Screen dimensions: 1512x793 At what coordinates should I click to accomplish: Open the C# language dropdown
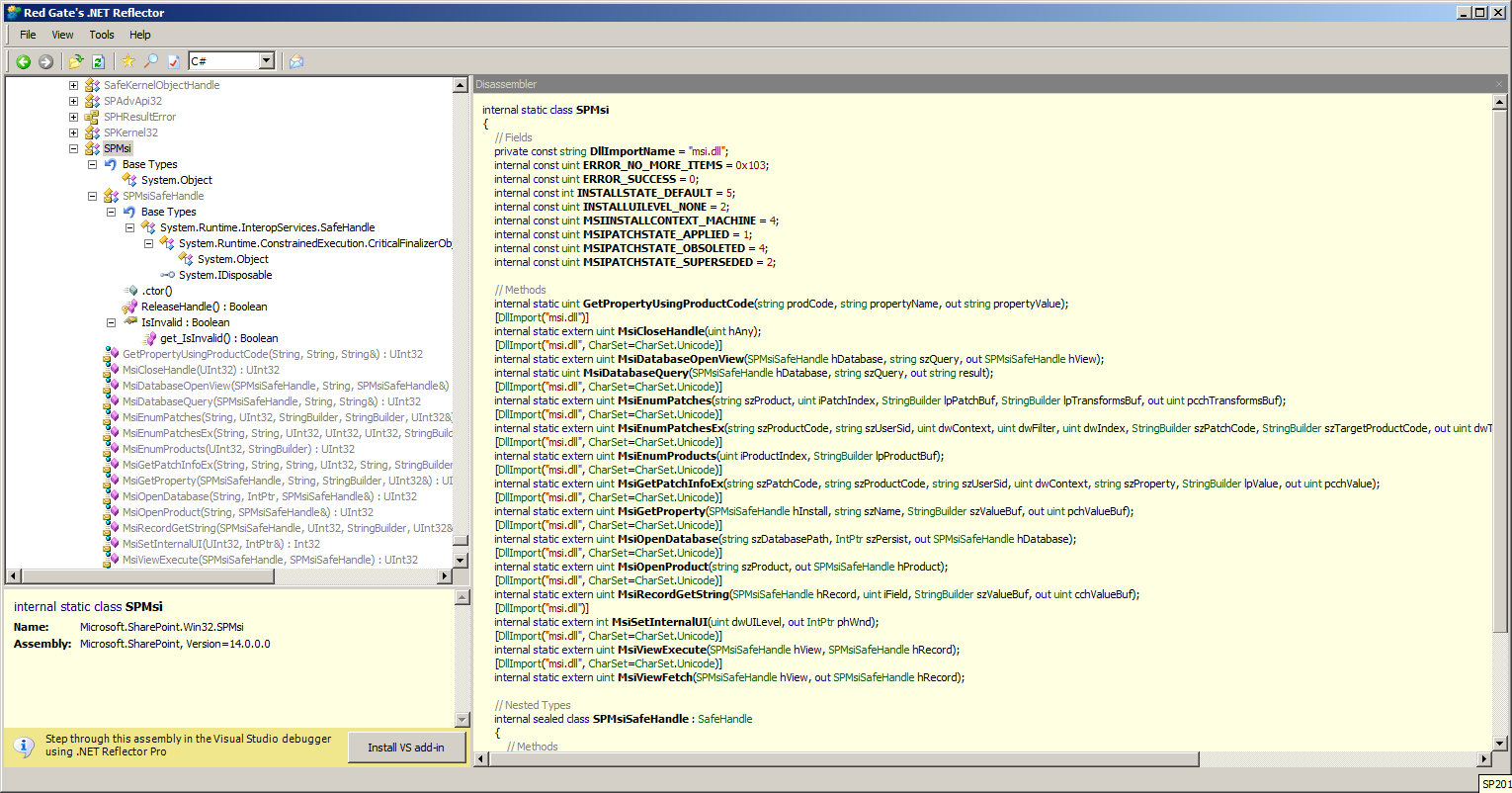(x=266, y=61)
